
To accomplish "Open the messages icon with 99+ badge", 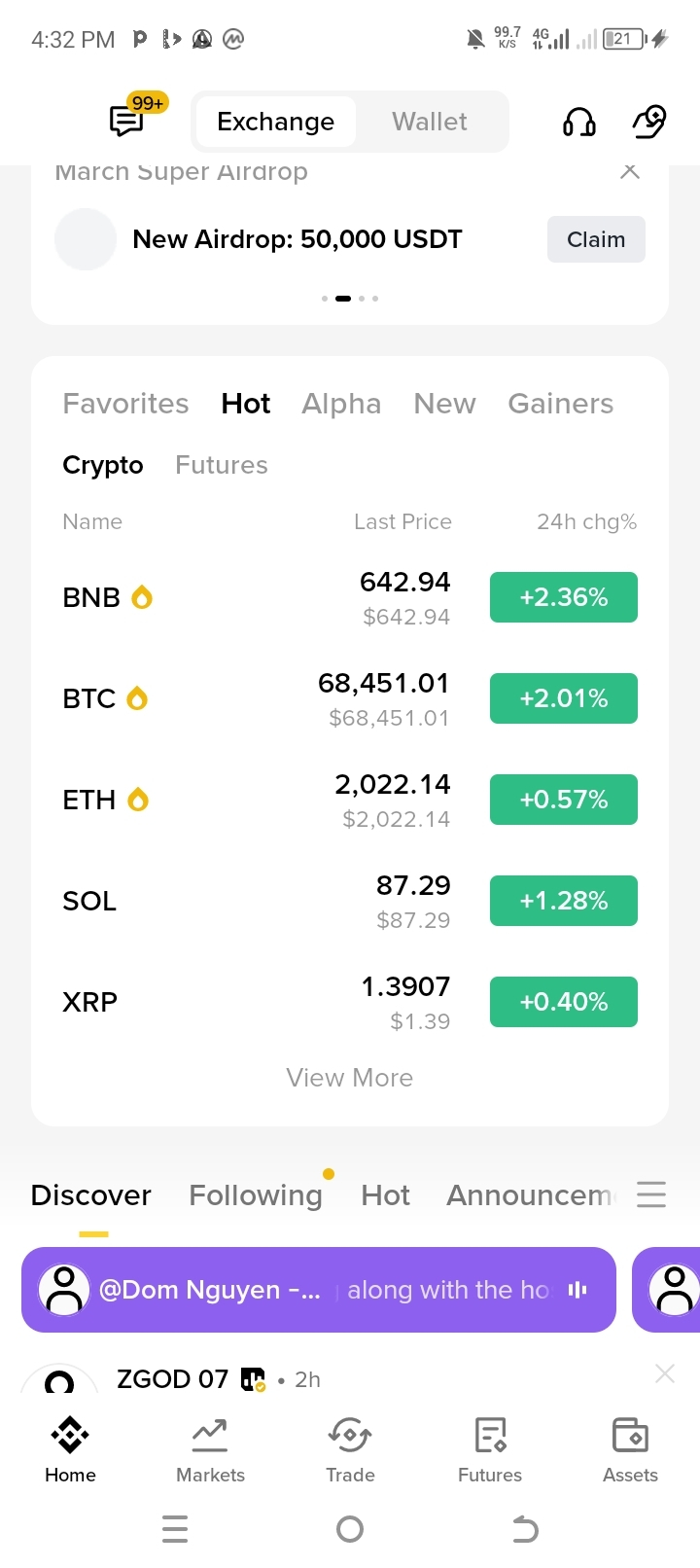I will point(128,121).
